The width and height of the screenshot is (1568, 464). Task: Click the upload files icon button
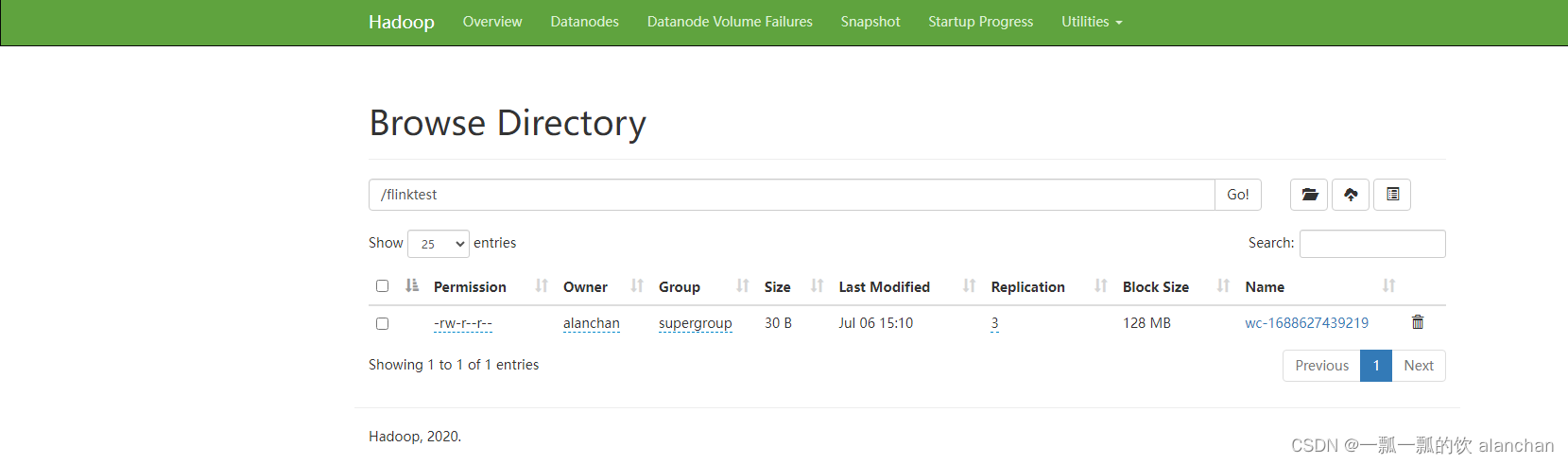click(x=1351, y=195)
